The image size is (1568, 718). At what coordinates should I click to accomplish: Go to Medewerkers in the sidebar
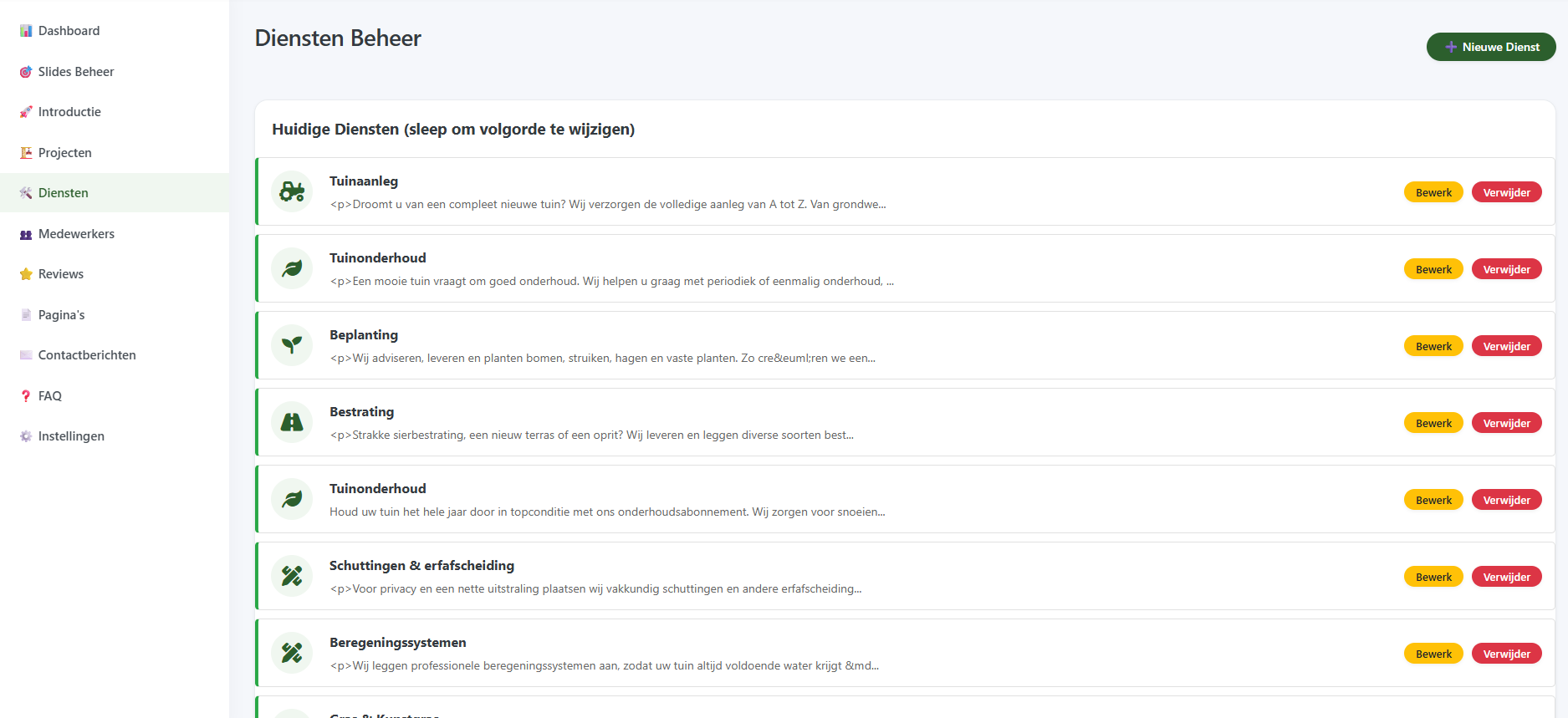pyautogui.click(x=115, y=234)
